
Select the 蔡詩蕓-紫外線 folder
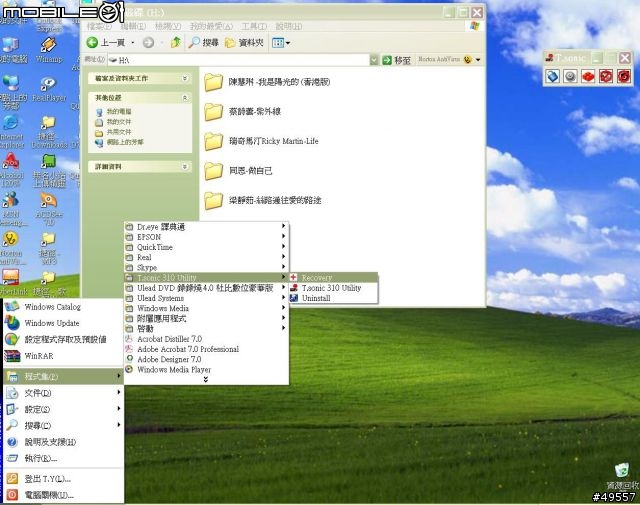tap(243, 111)
